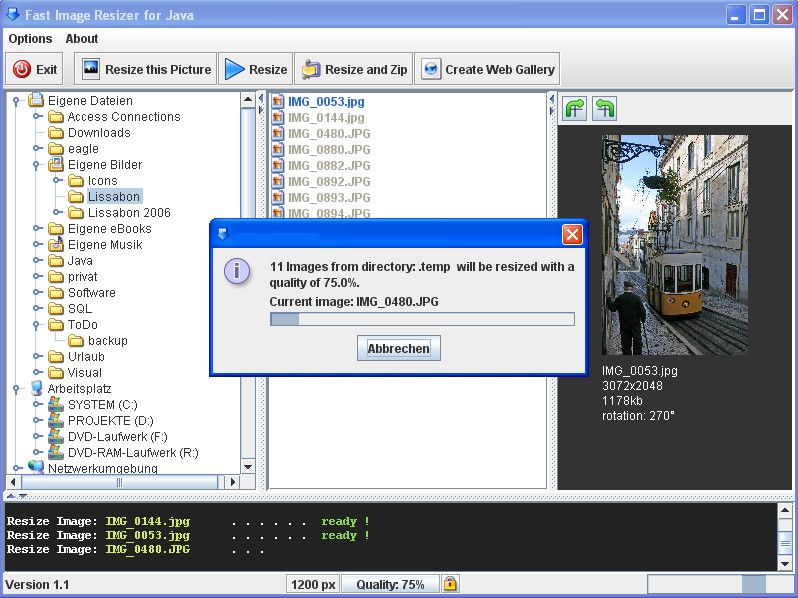
Task: Expand the Icons folder node
Action: (x=57, y=180)
